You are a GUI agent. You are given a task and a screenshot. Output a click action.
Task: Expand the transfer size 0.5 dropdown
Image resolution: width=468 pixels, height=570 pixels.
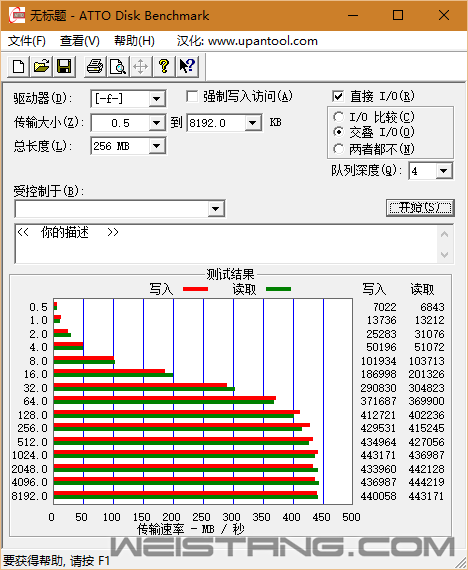pos(157,123)
